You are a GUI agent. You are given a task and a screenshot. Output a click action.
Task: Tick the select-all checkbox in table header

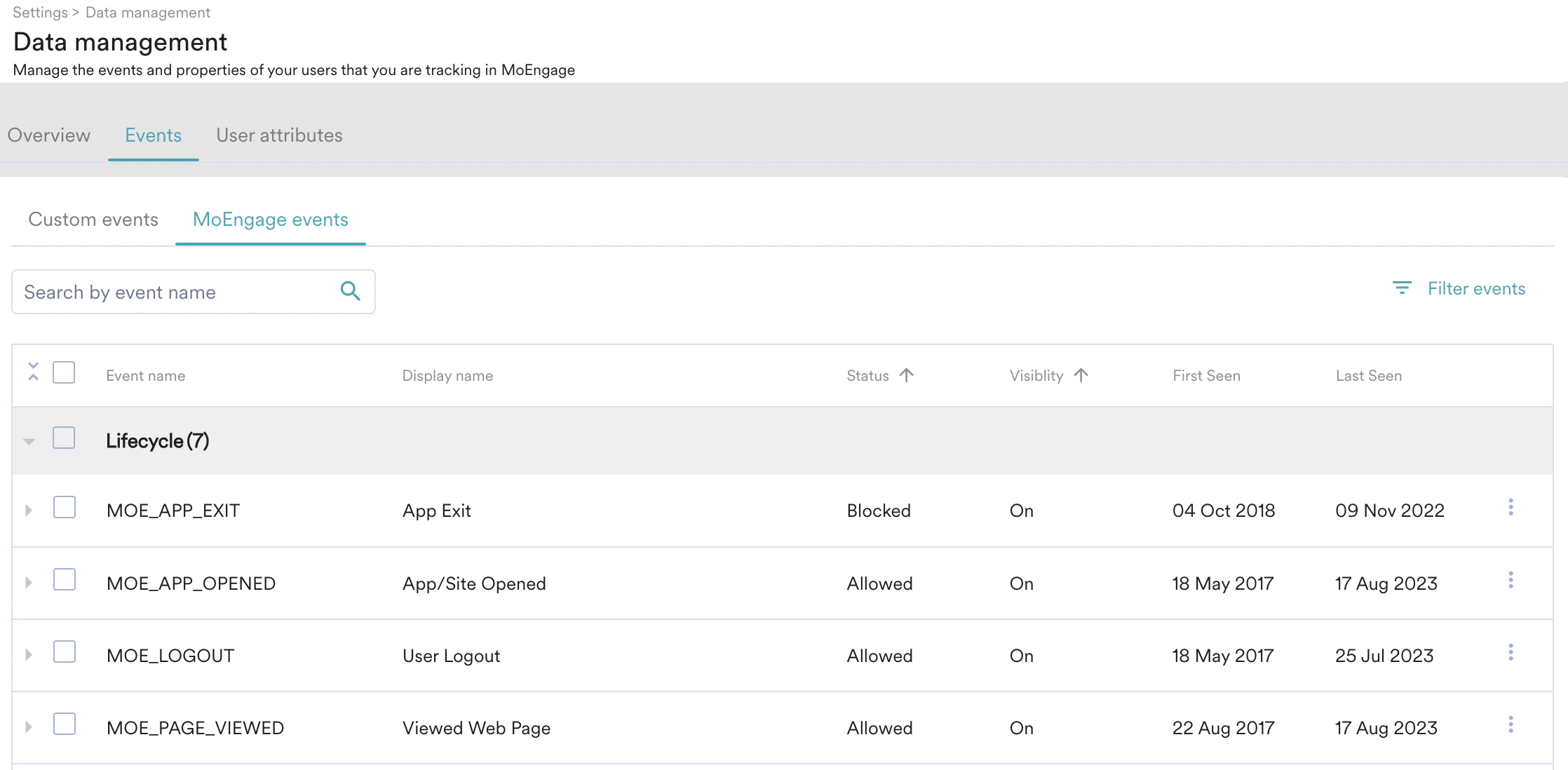pyautogui.click(x=64, y=372)
